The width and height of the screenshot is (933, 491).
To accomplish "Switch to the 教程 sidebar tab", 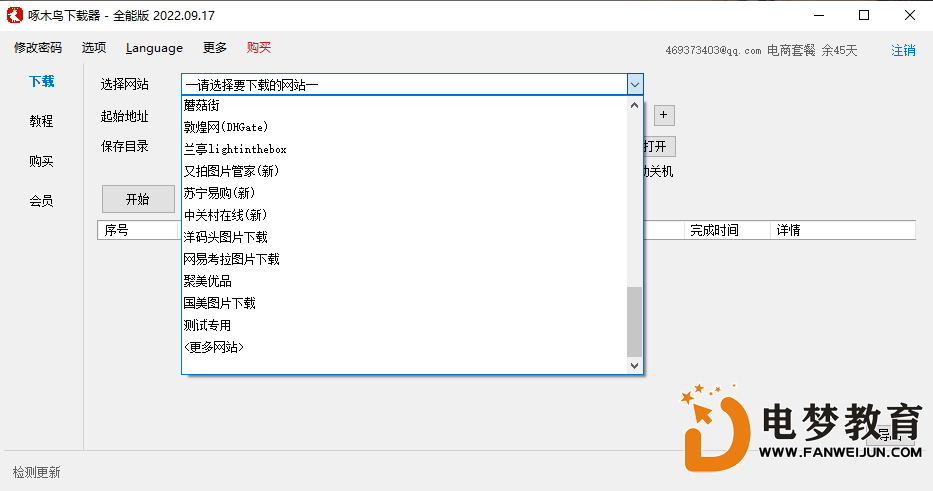I will [42, 121].
